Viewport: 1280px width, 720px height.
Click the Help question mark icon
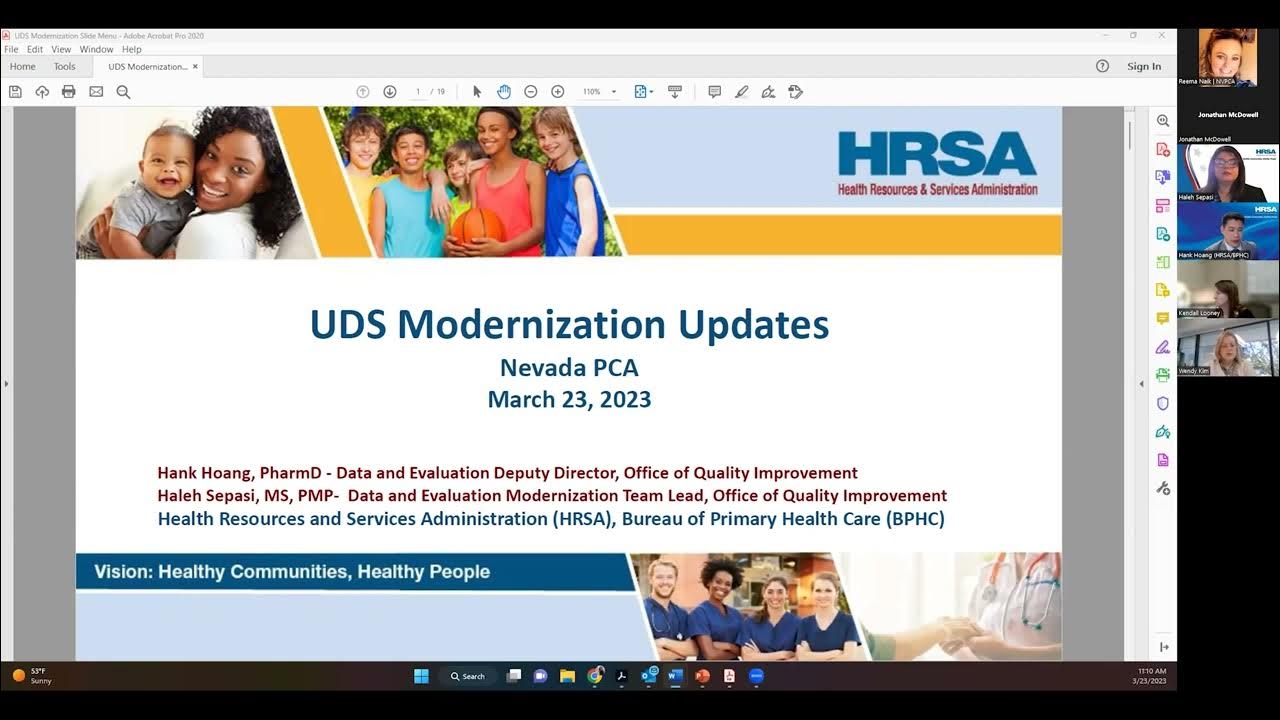pyautogui.click(x=1102, y=66)
